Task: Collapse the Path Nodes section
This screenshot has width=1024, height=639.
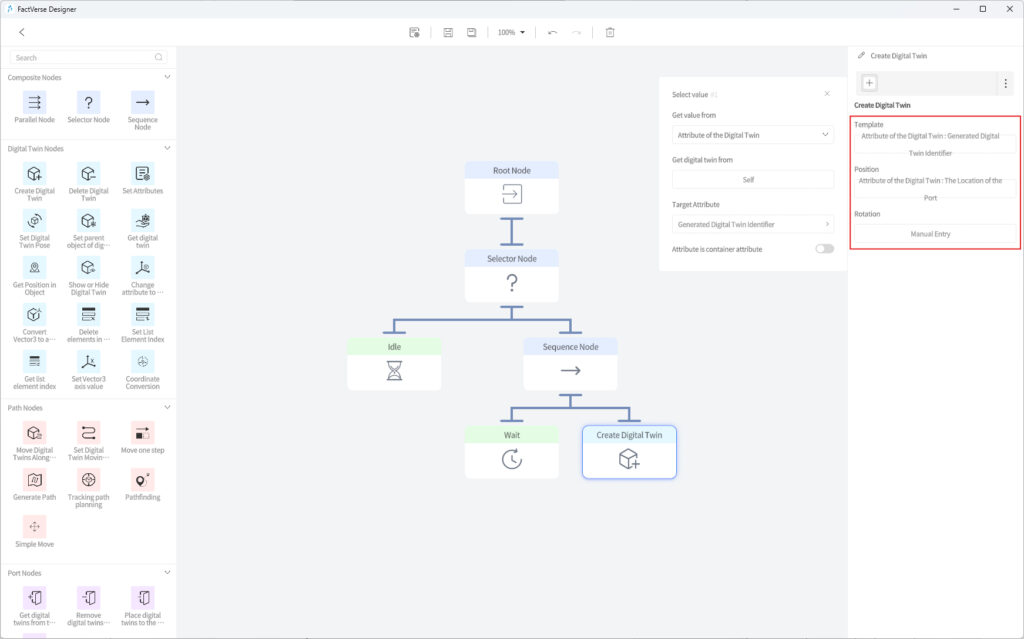Action: [x=167, y=408]
